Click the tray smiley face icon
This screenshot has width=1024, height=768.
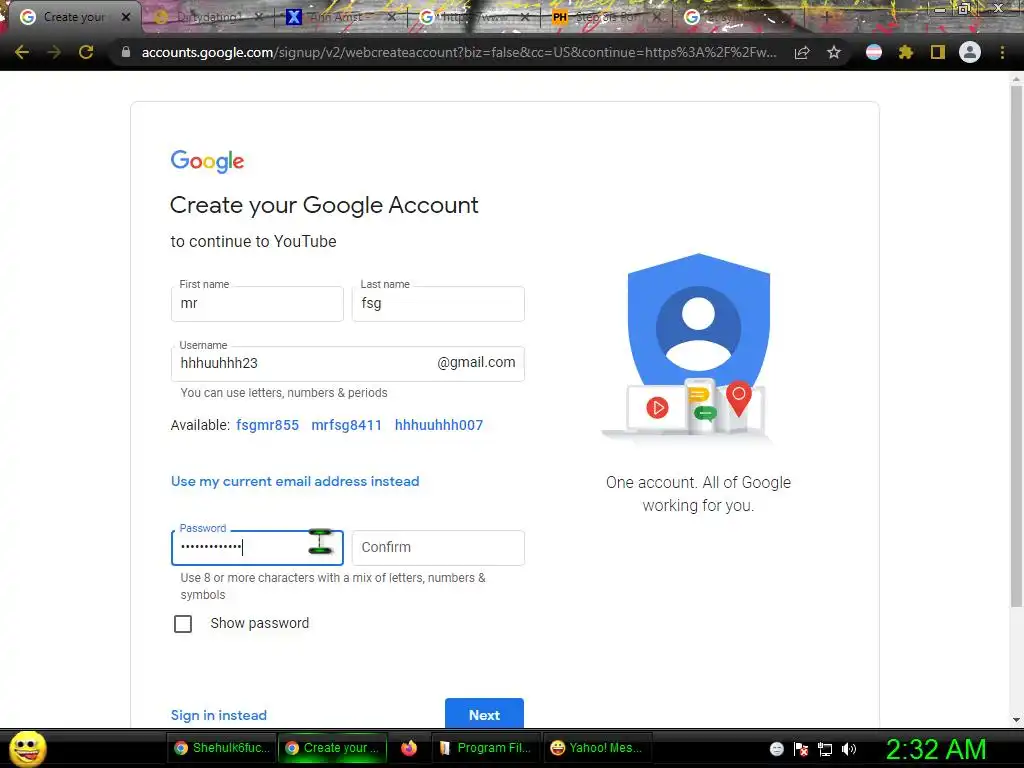click(x=776, y=749)
